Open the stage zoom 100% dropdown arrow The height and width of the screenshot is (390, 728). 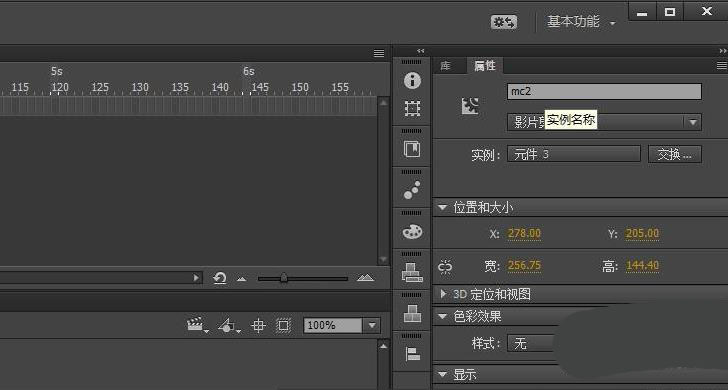coord(371,325)
